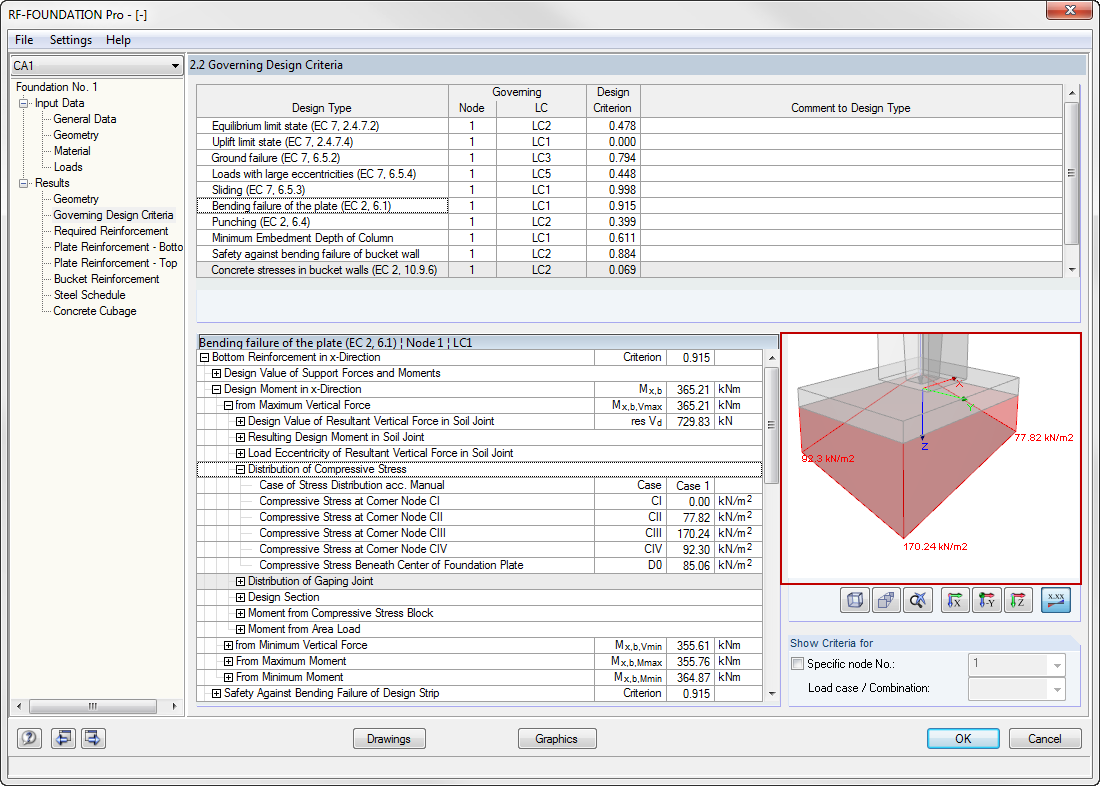Open the Specific node number dropdown
Image resolution: width=1100 pixels, height=786 pixels.
(x=1057, y=664)
